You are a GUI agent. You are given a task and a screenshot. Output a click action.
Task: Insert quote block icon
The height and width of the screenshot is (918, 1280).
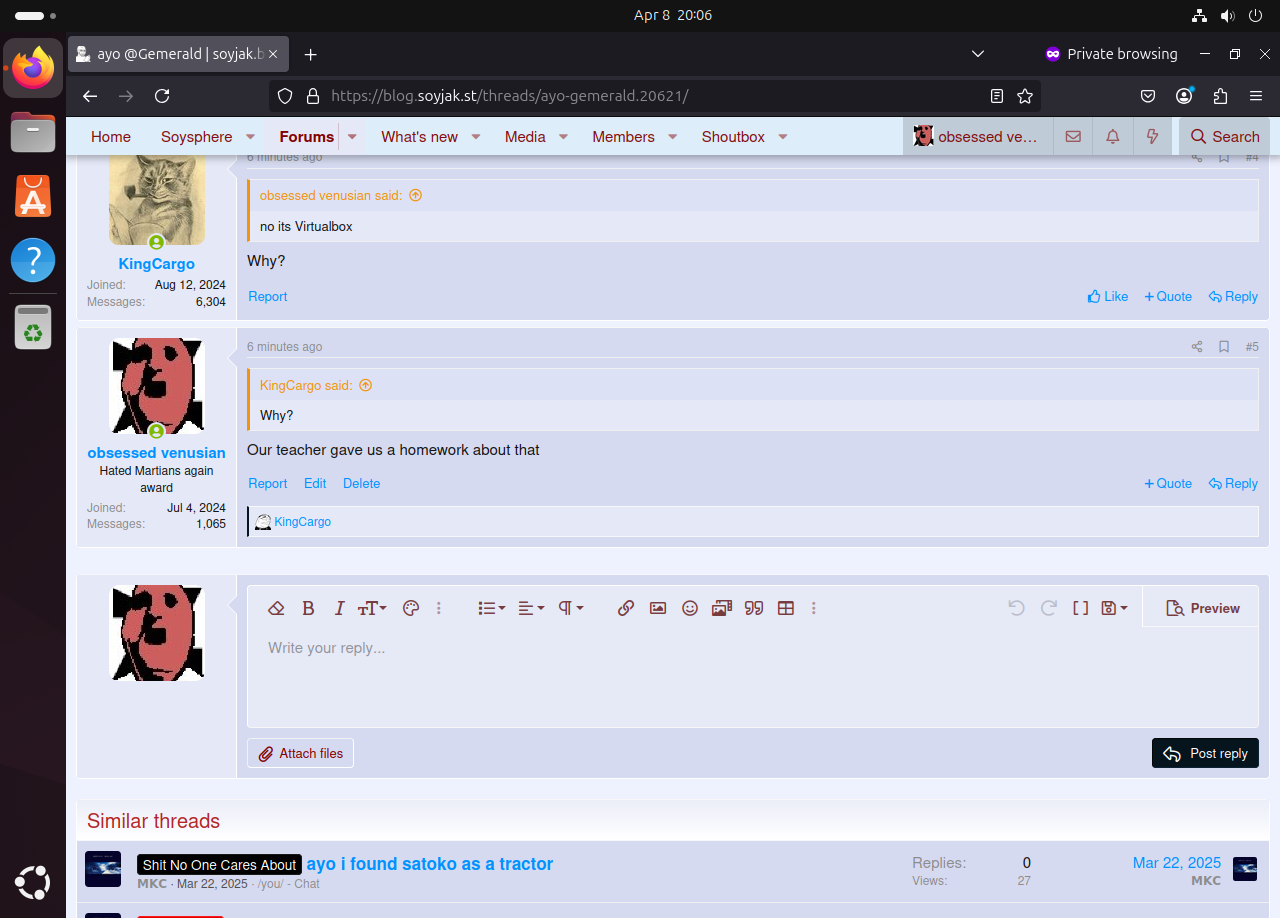[754, 608]
